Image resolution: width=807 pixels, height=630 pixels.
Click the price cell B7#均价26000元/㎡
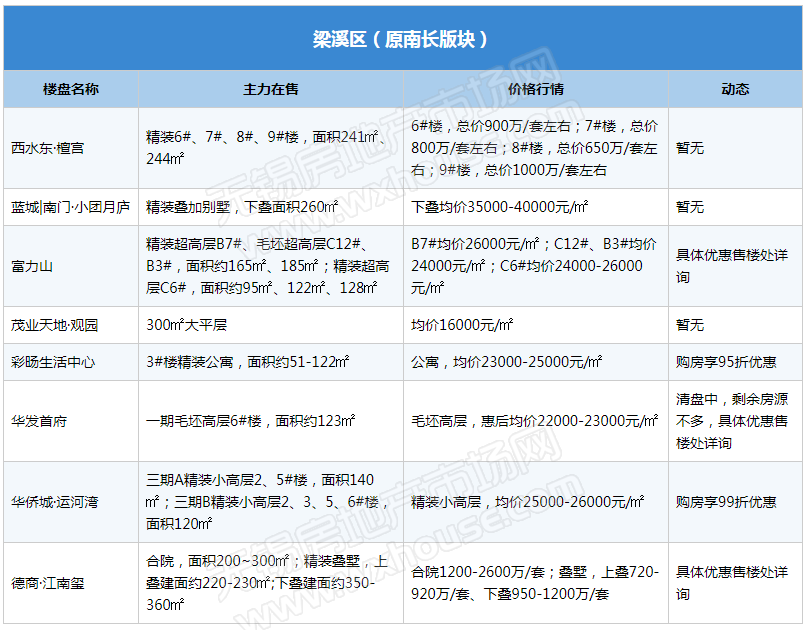(534, 266)
